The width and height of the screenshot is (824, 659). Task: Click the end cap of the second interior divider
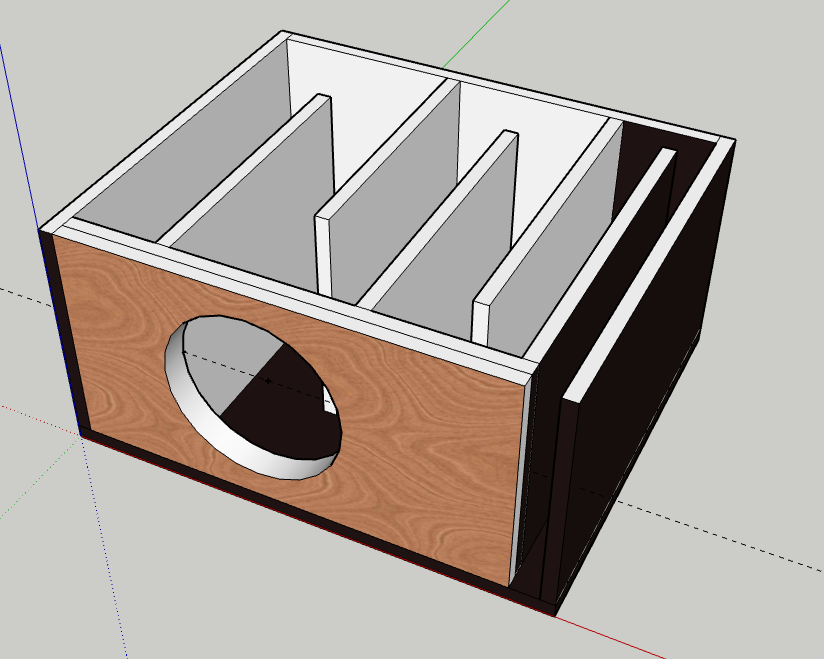[324, 250]
